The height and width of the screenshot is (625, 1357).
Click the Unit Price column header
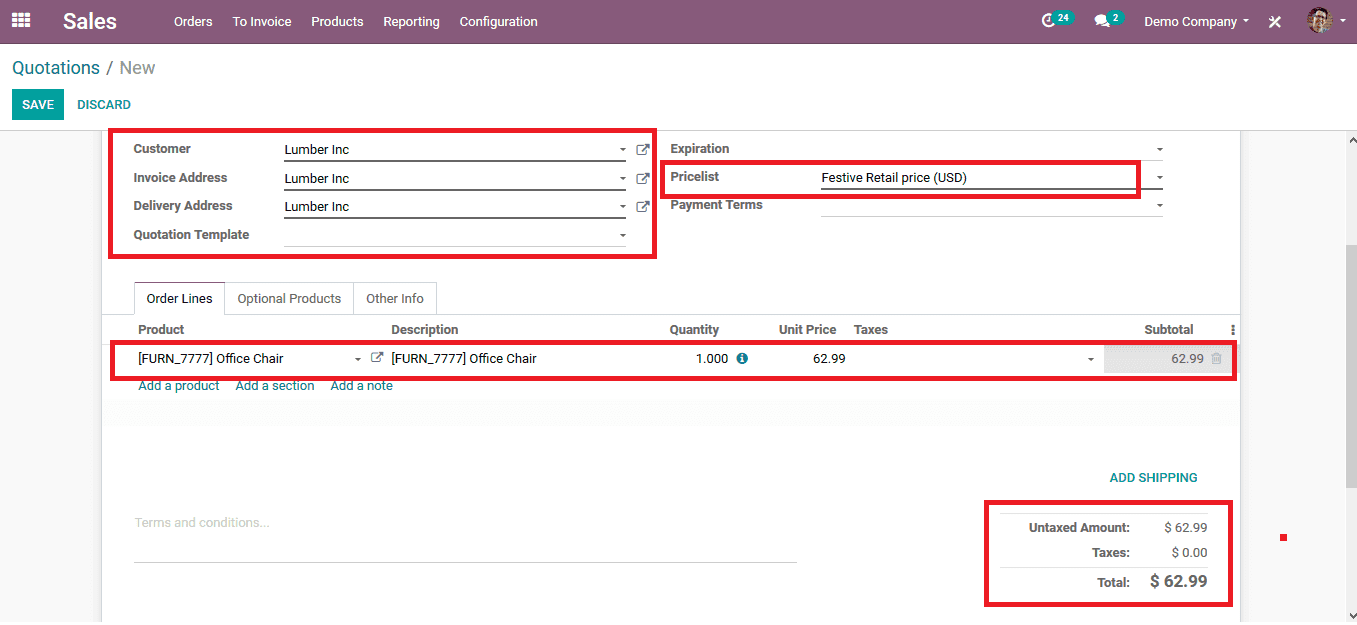807,330
